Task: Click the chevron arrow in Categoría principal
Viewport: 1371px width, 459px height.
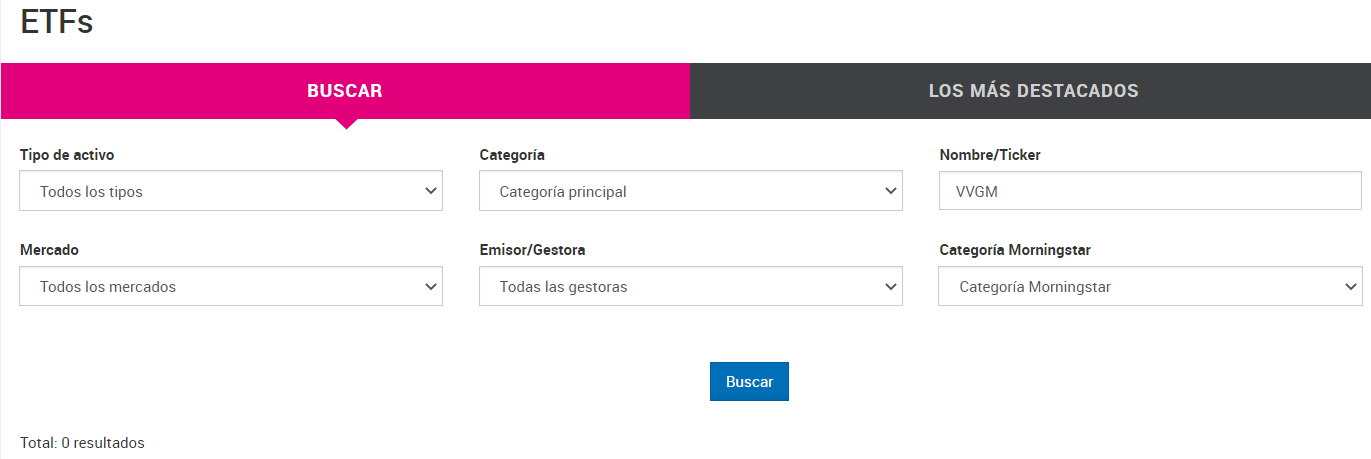Action: coord(891,191)
